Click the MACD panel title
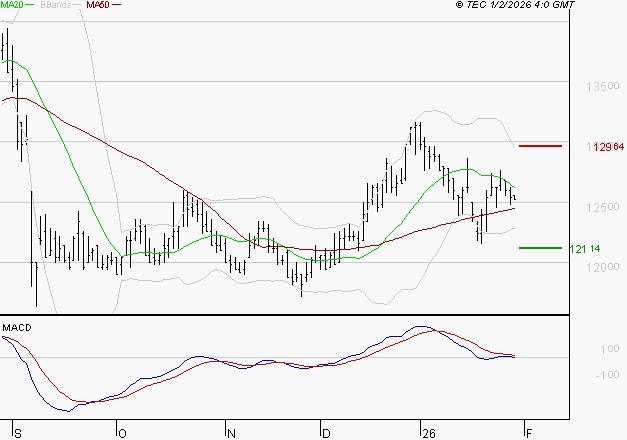This screenshot has width=627, height=440. (x=17, y=328)
